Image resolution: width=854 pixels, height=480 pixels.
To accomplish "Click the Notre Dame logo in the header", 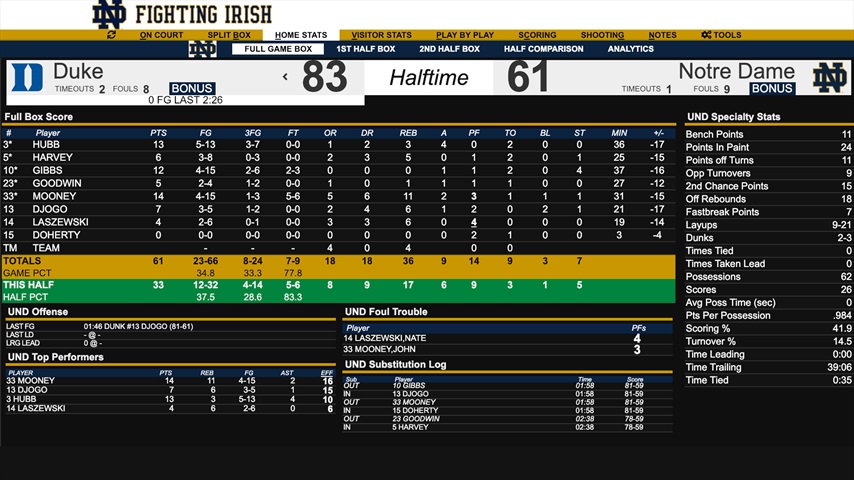I will point(108,14).
